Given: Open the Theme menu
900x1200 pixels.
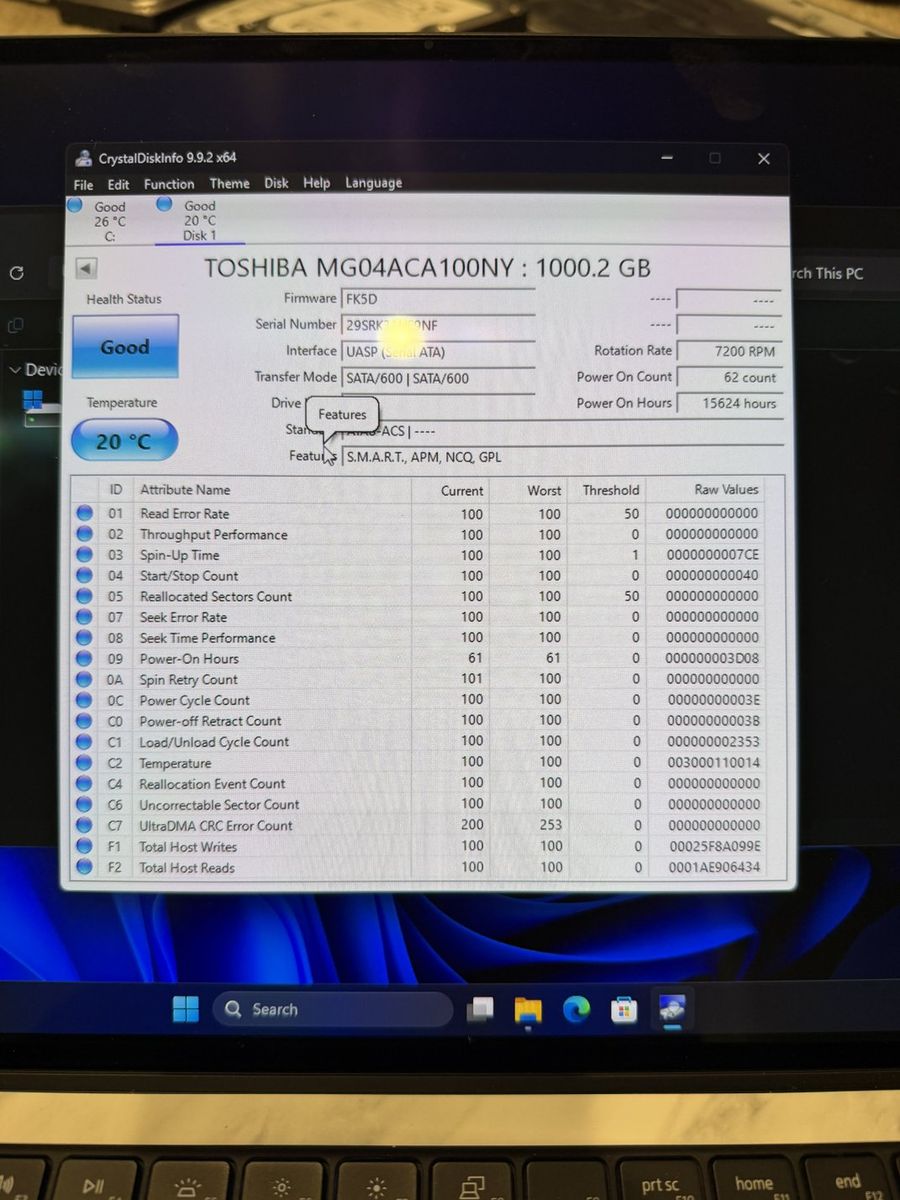Looking at the screenshot, I should (229, 184).
